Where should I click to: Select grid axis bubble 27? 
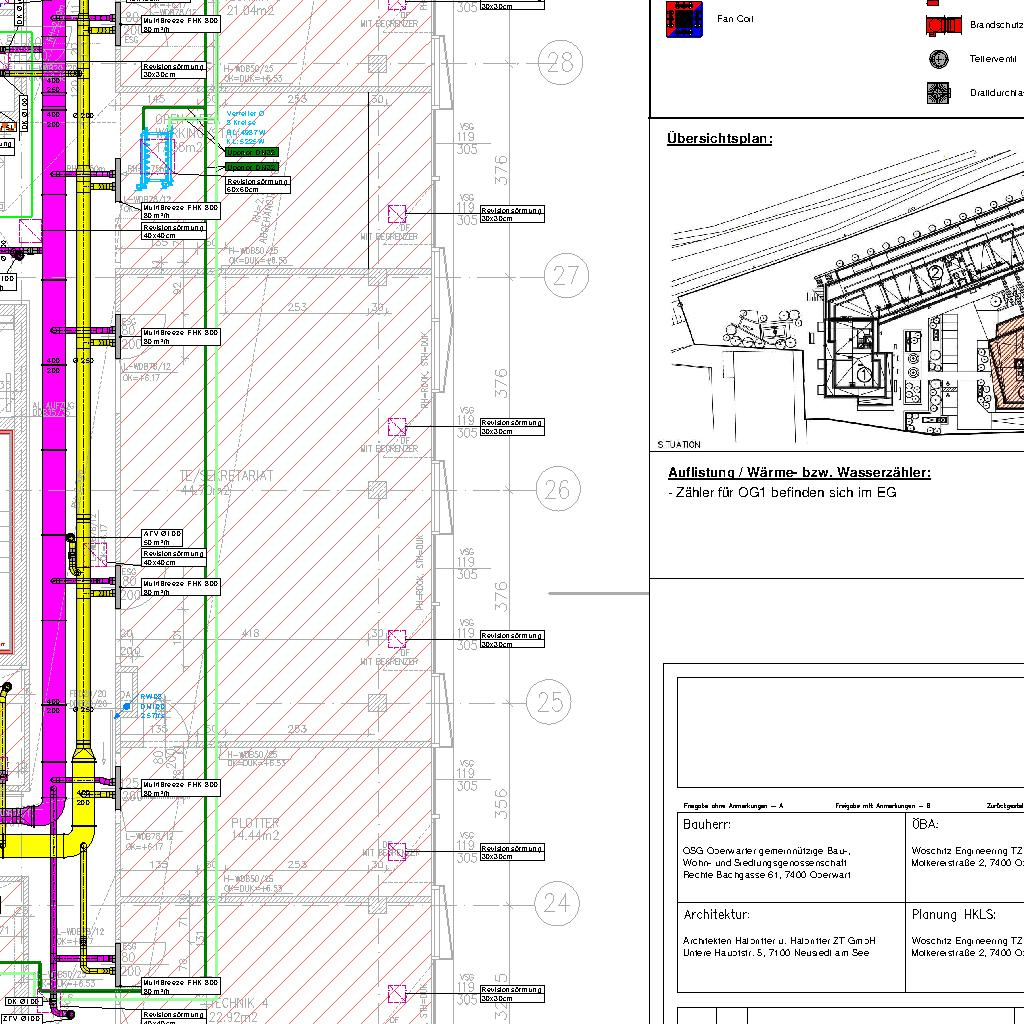tap(566, 276)
